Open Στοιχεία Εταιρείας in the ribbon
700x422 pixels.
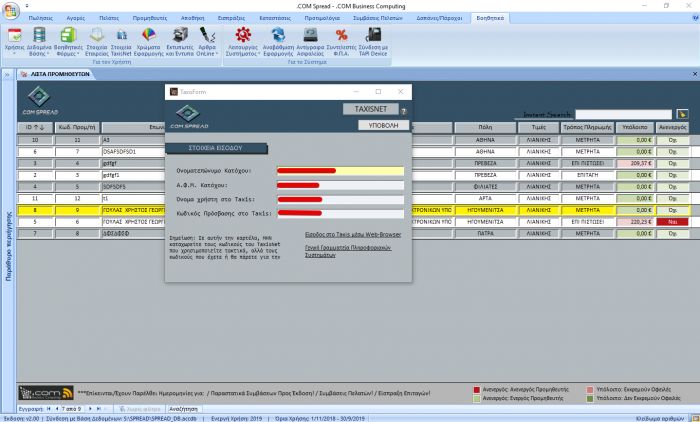(97, 42)
